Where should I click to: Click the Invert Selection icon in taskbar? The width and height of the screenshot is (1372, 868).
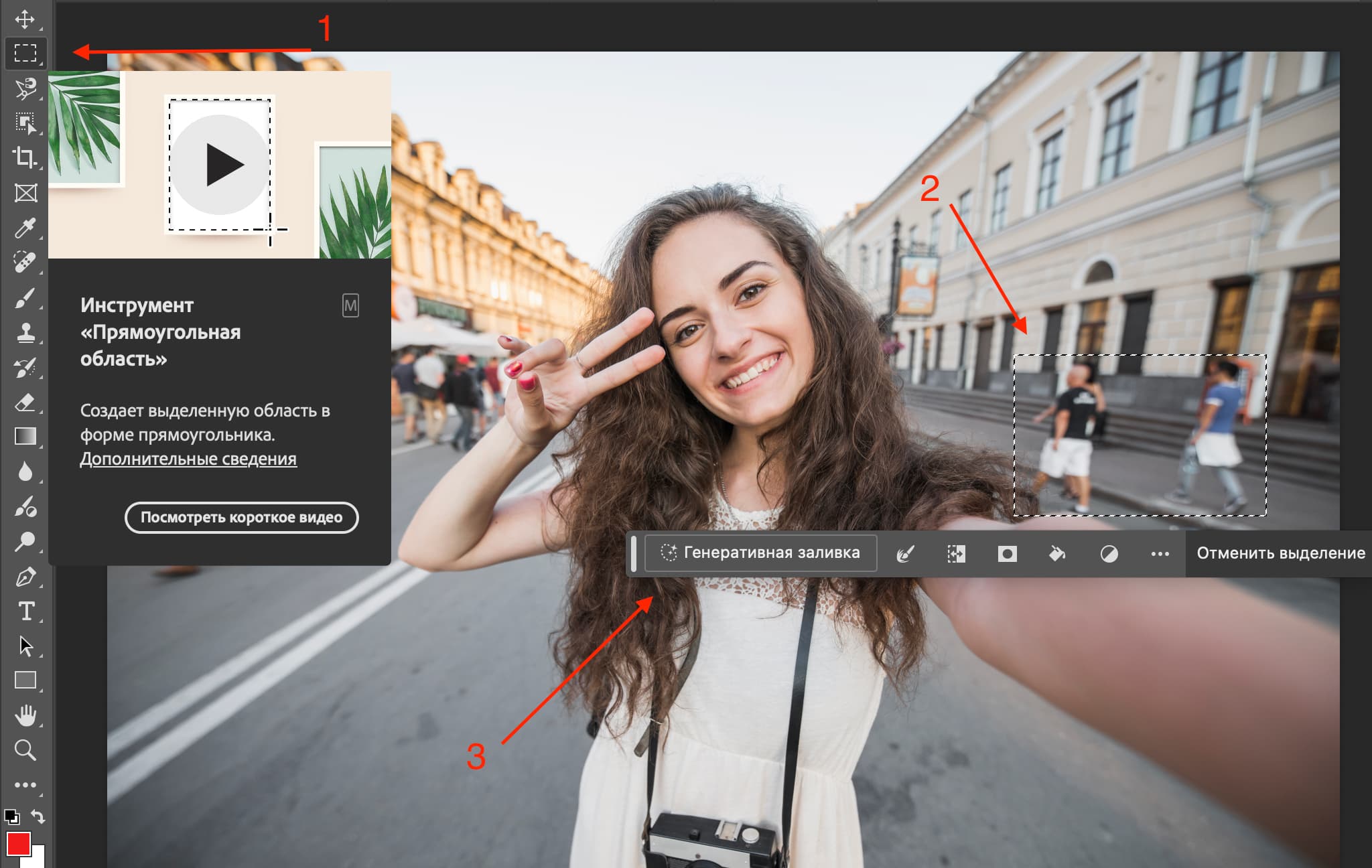point(956,553)
